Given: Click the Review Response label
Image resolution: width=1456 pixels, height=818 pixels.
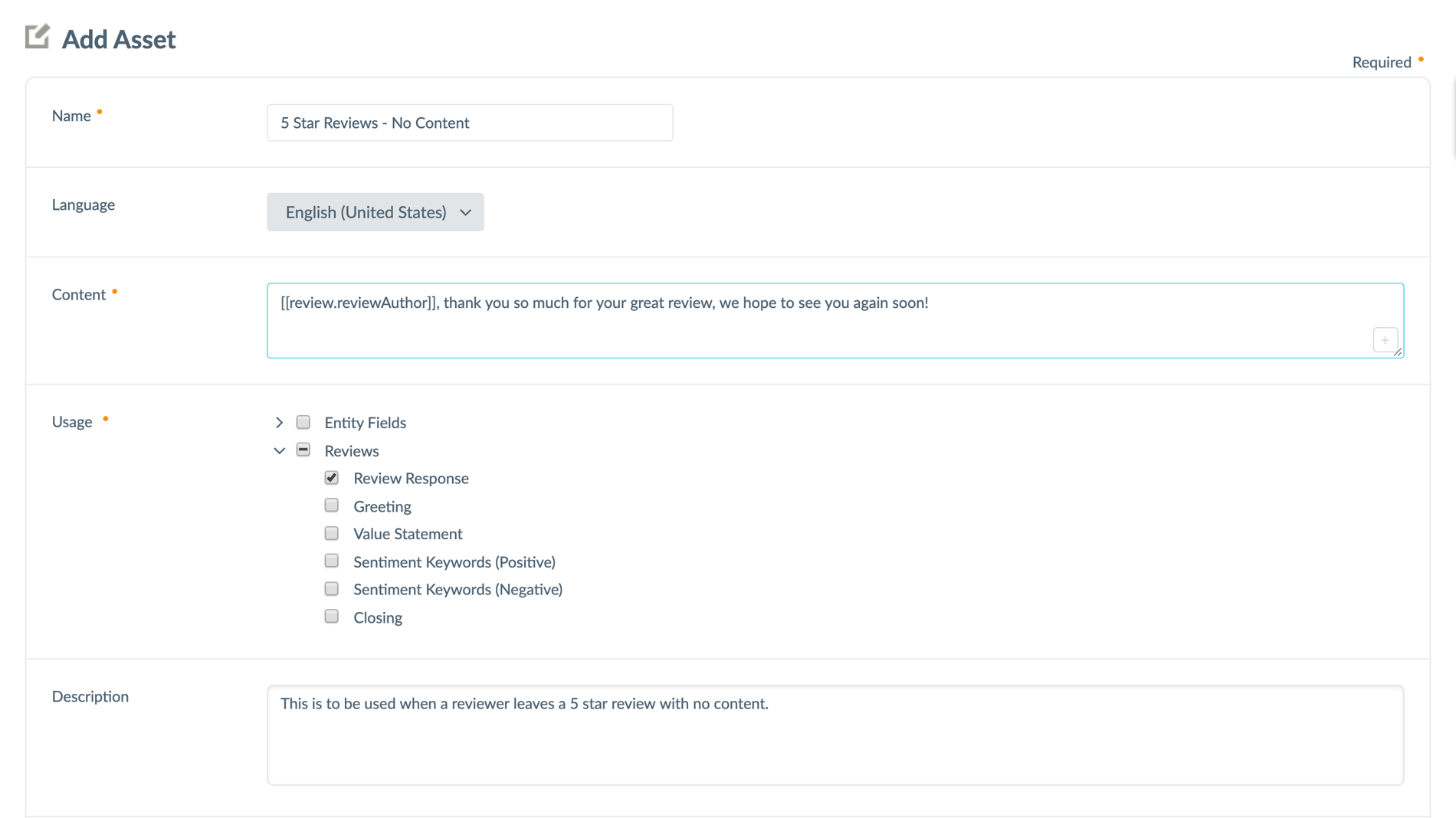Looking at the screenshot, I should (411, 479).
